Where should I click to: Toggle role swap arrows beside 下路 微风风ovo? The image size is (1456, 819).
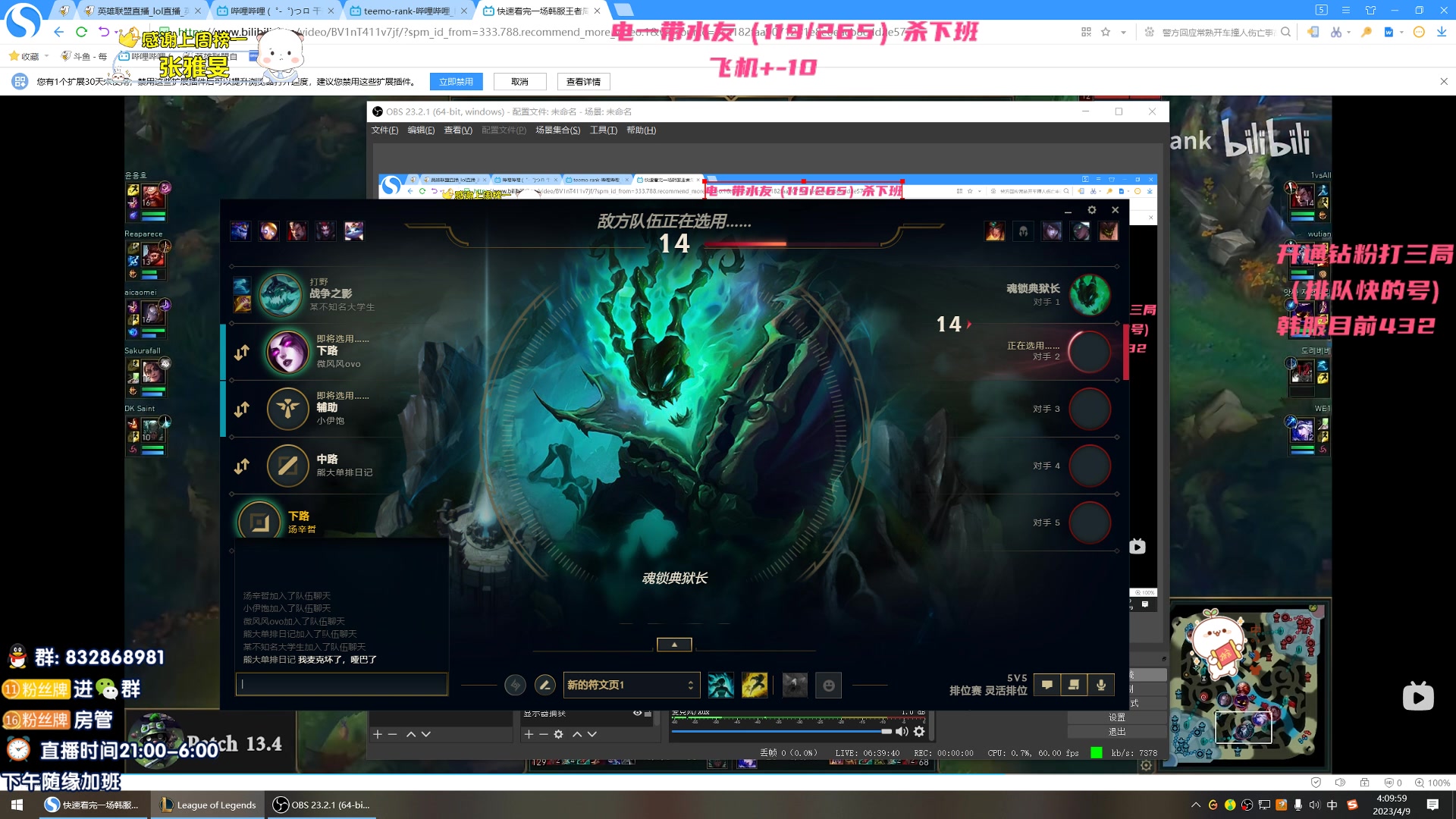click(x=242, y=353)
